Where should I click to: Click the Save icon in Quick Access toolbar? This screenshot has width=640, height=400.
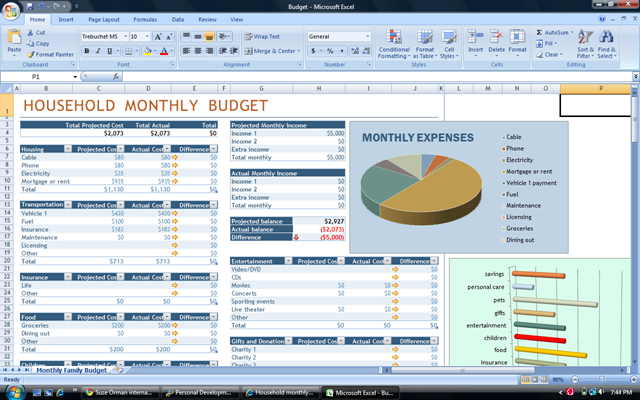pyautogui.click(x=29, y=6)
